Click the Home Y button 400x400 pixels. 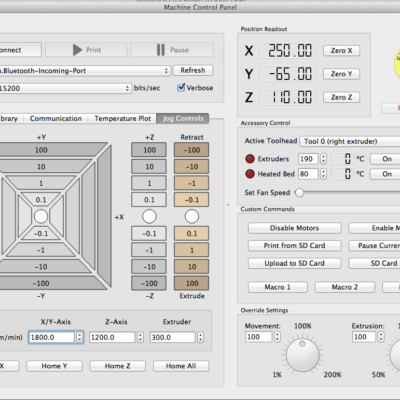(x=54, y=366)
